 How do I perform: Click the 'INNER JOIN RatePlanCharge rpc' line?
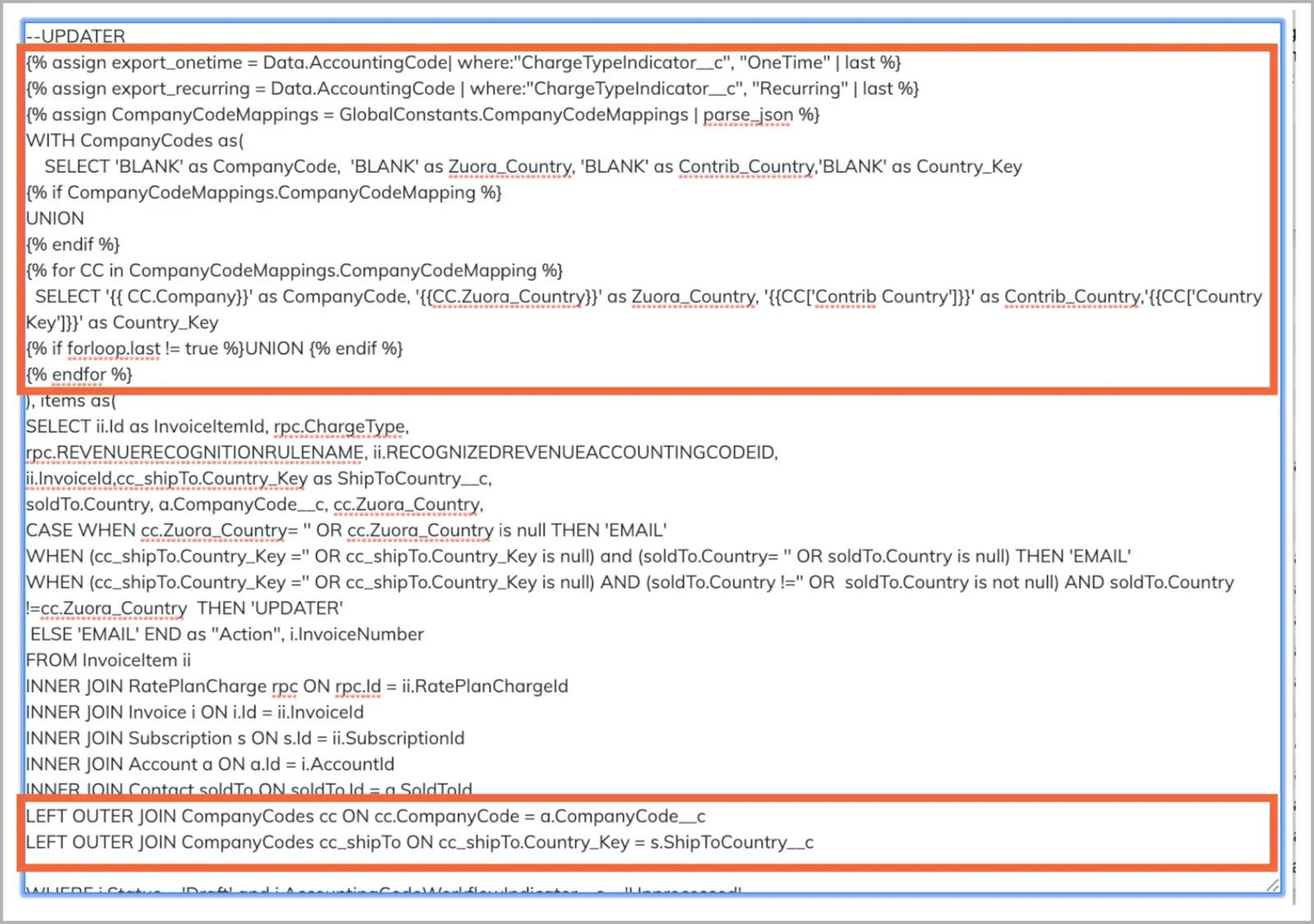pos(297,687)
